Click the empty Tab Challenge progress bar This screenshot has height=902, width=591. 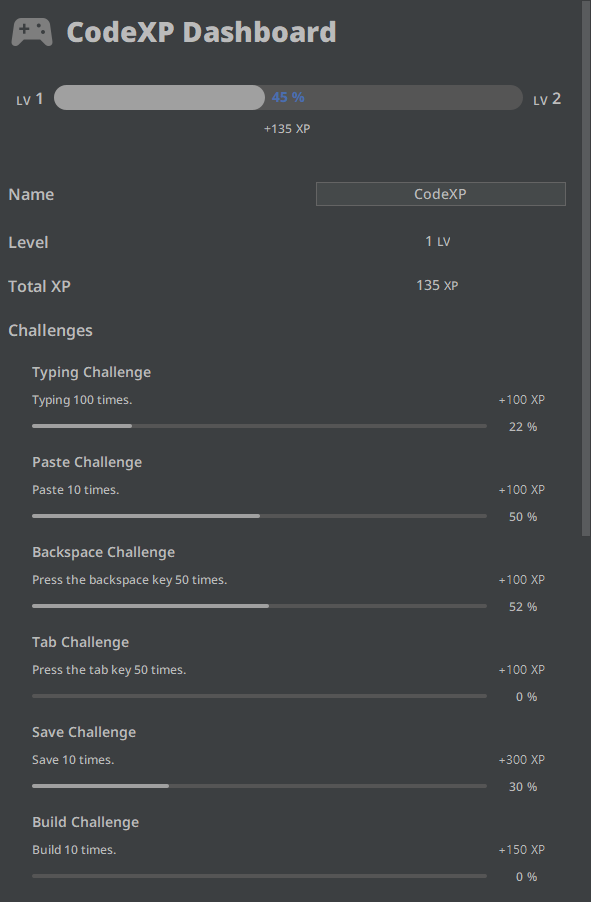click(259, 695)
